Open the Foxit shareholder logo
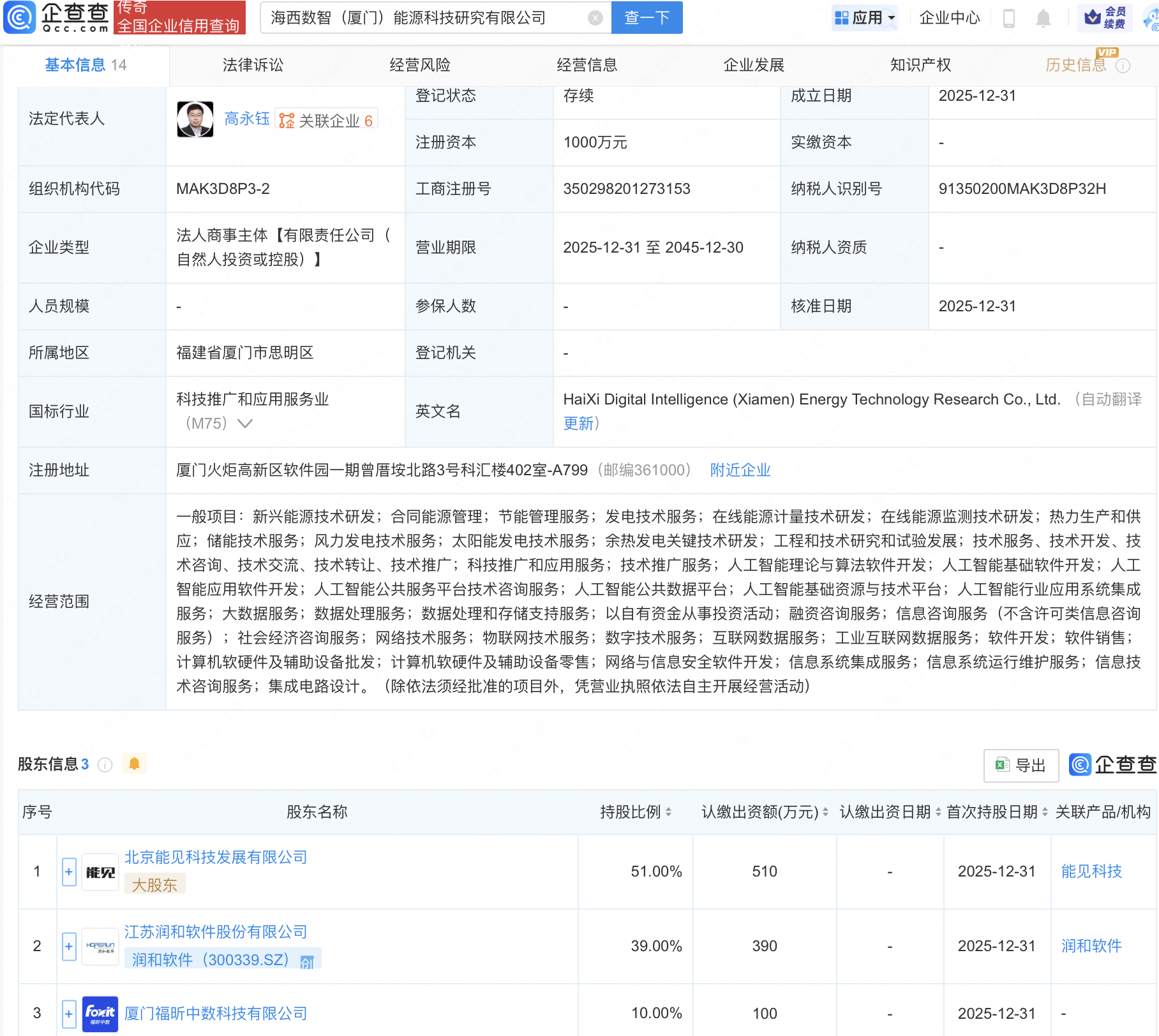The height and width of the screenshot is (1036, 1159). pyautogui.click(x=100, y=1013)
